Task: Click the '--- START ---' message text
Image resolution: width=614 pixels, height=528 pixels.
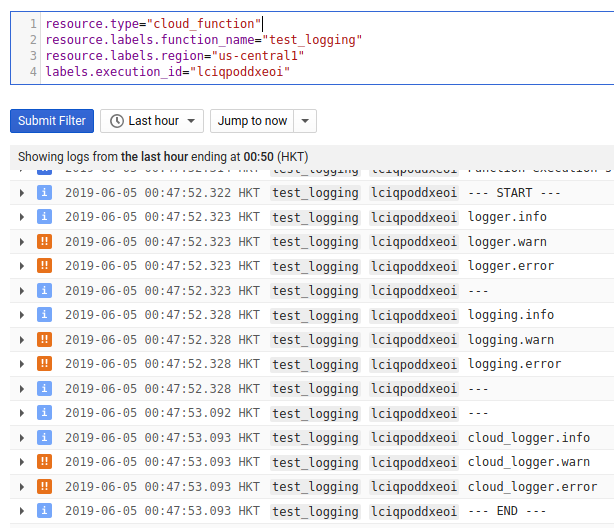Action: 514,193
